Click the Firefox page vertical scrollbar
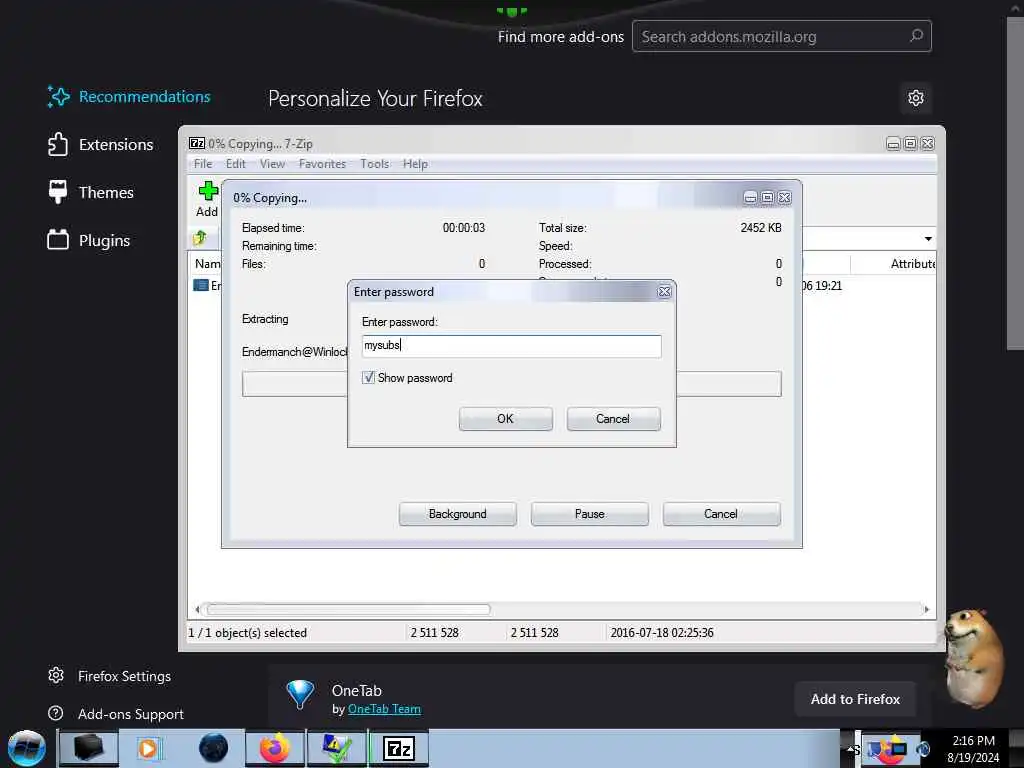 [1015, 183]
